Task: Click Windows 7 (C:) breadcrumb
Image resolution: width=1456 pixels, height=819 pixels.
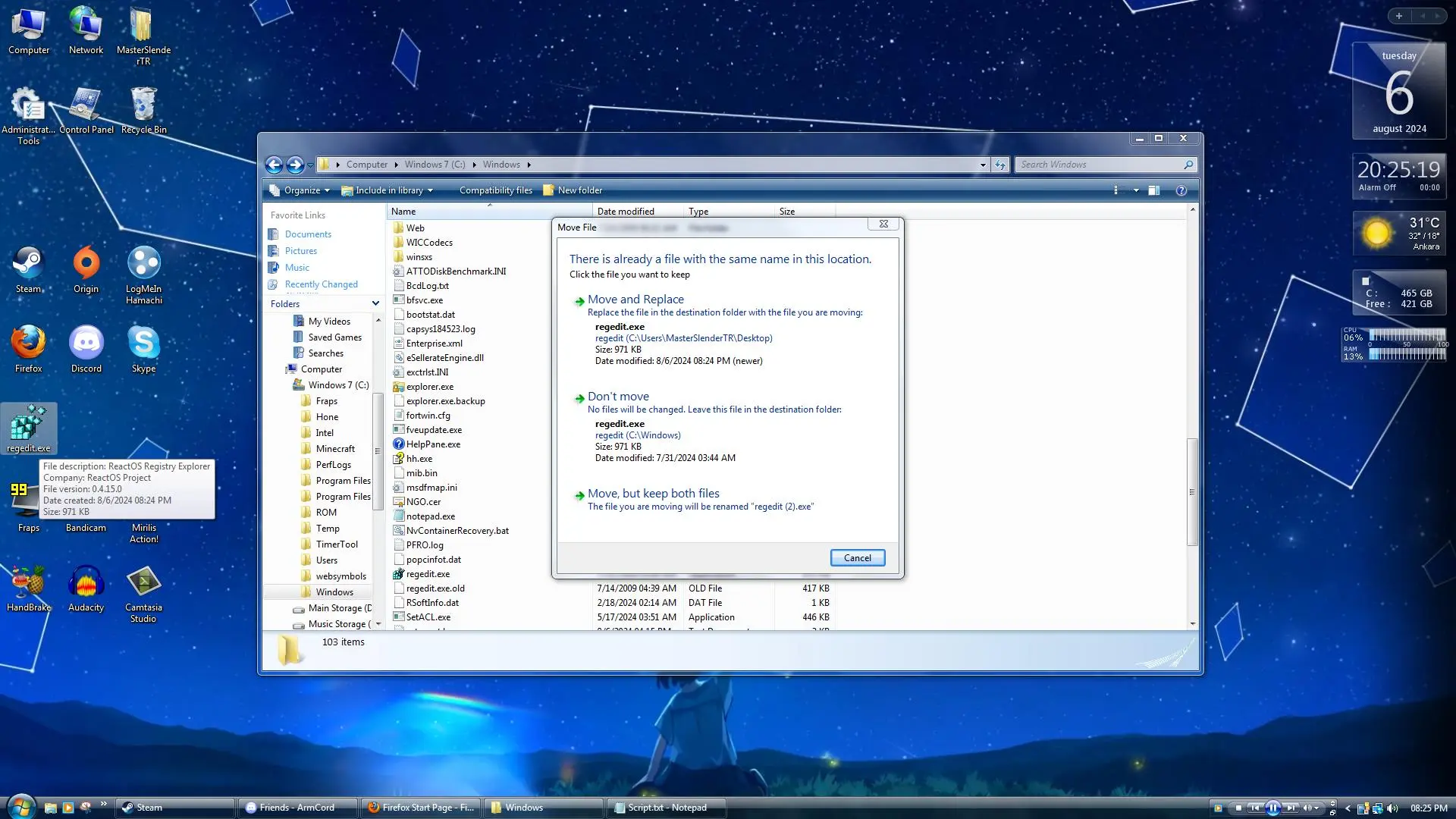Action: 435,165
